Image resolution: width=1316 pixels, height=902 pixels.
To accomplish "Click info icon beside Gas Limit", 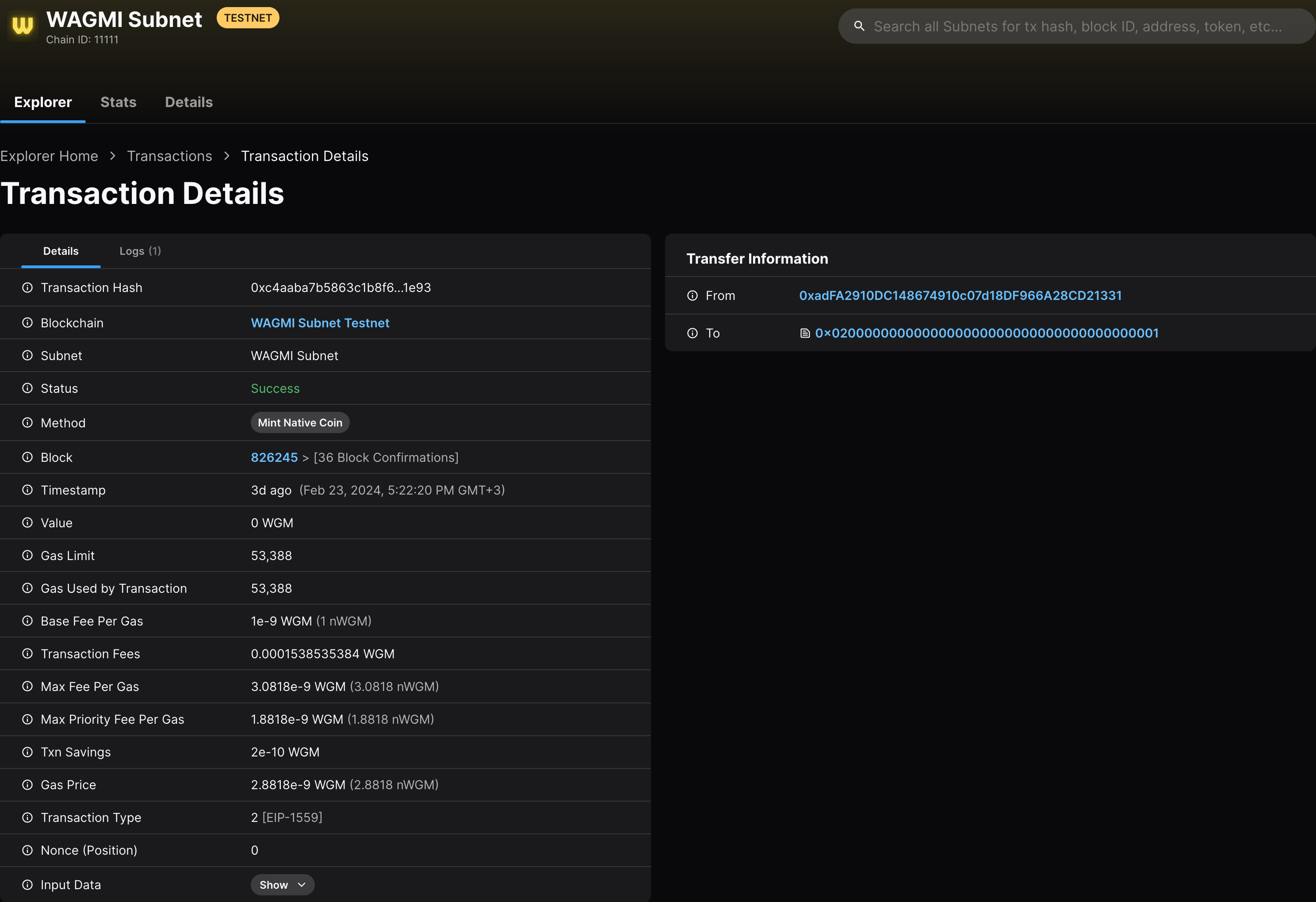I will [x=27, y=555].
